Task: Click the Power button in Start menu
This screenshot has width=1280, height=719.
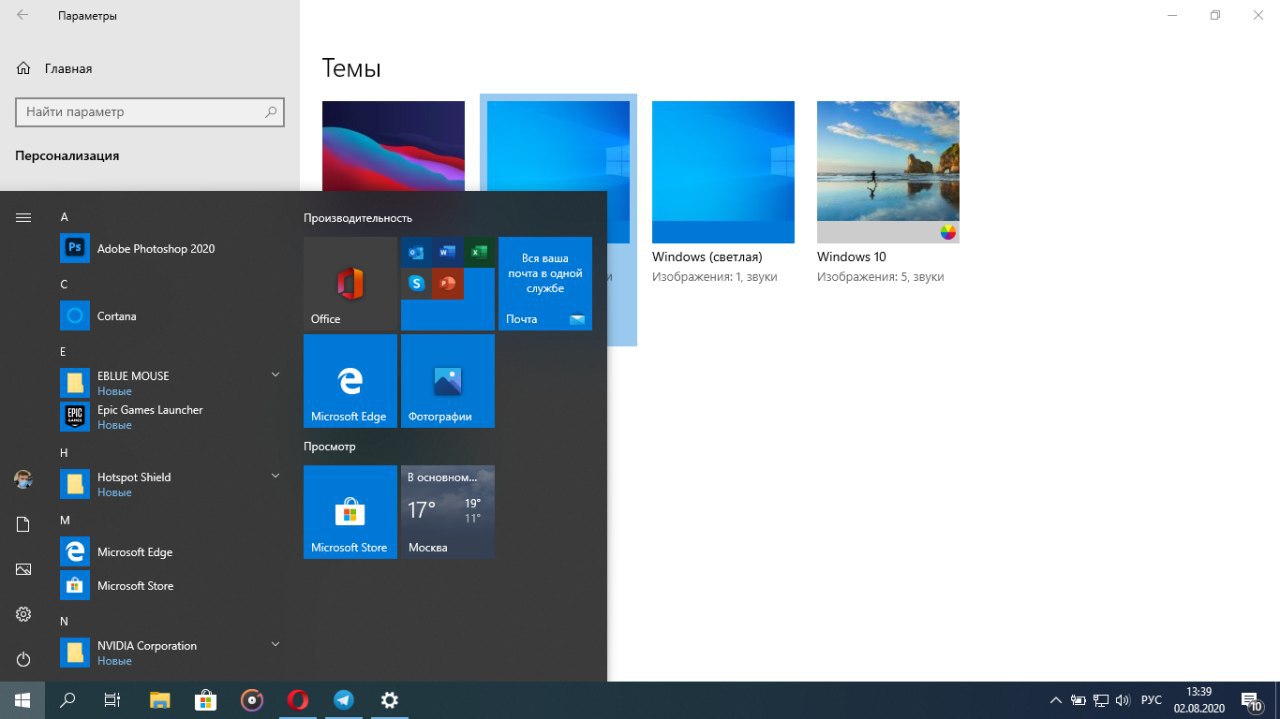Action: (x=23, y=659)
